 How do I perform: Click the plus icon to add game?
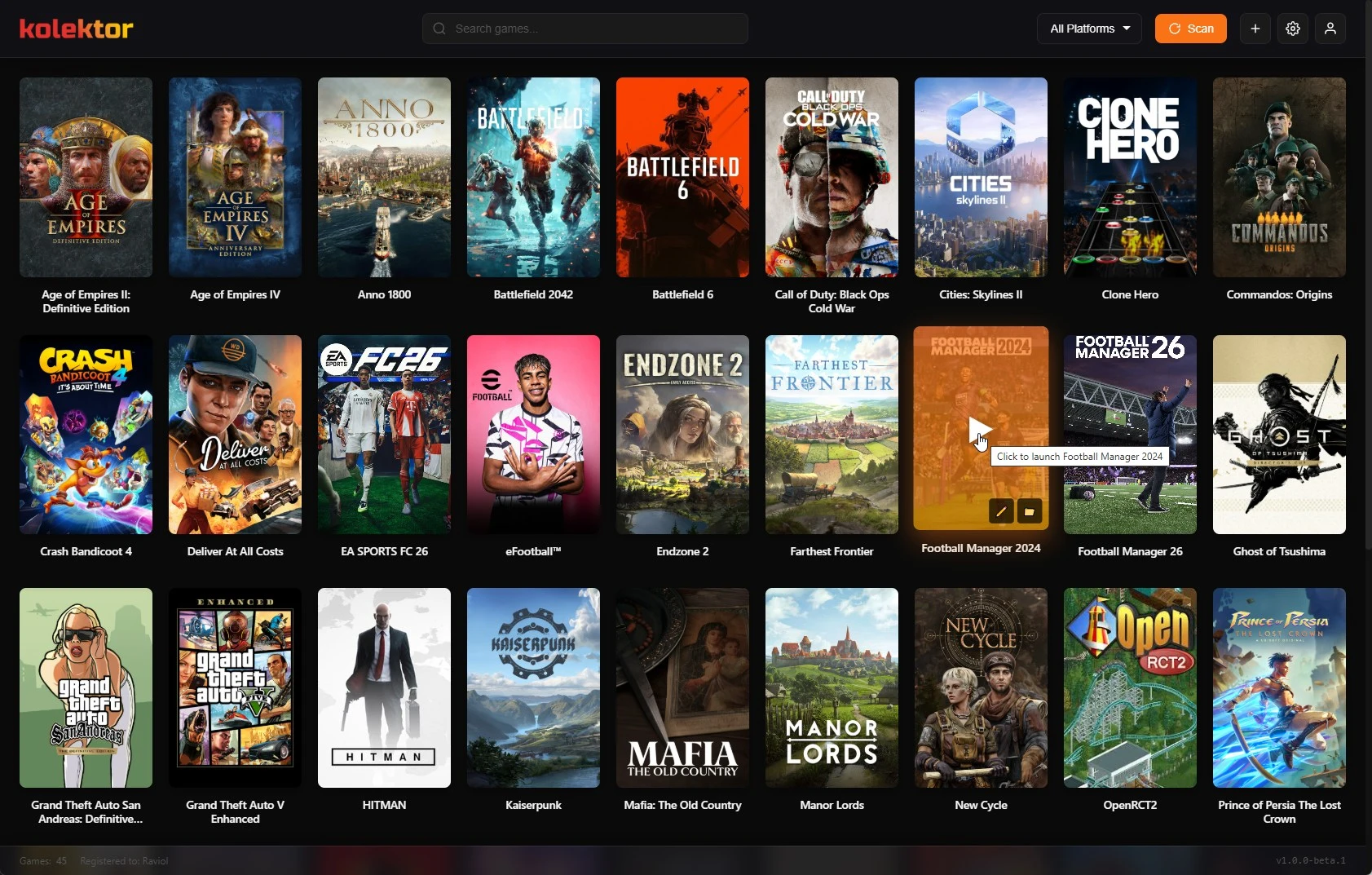click(1255, 29)
